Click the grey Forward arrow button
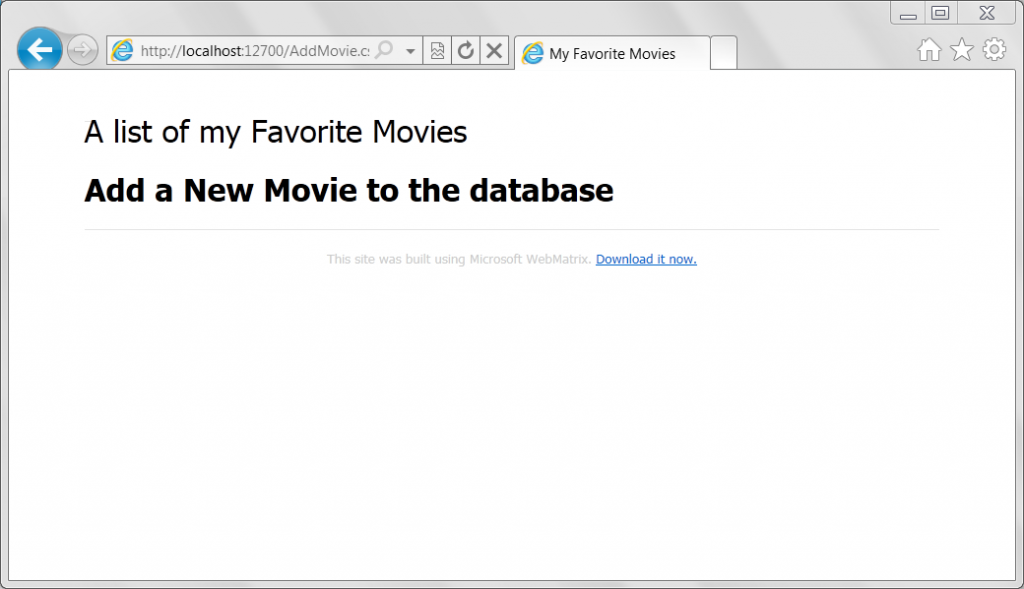Image resolution: width=1024 pixels, height=589 pixels. pyautogui.click(x=82, y=50)
